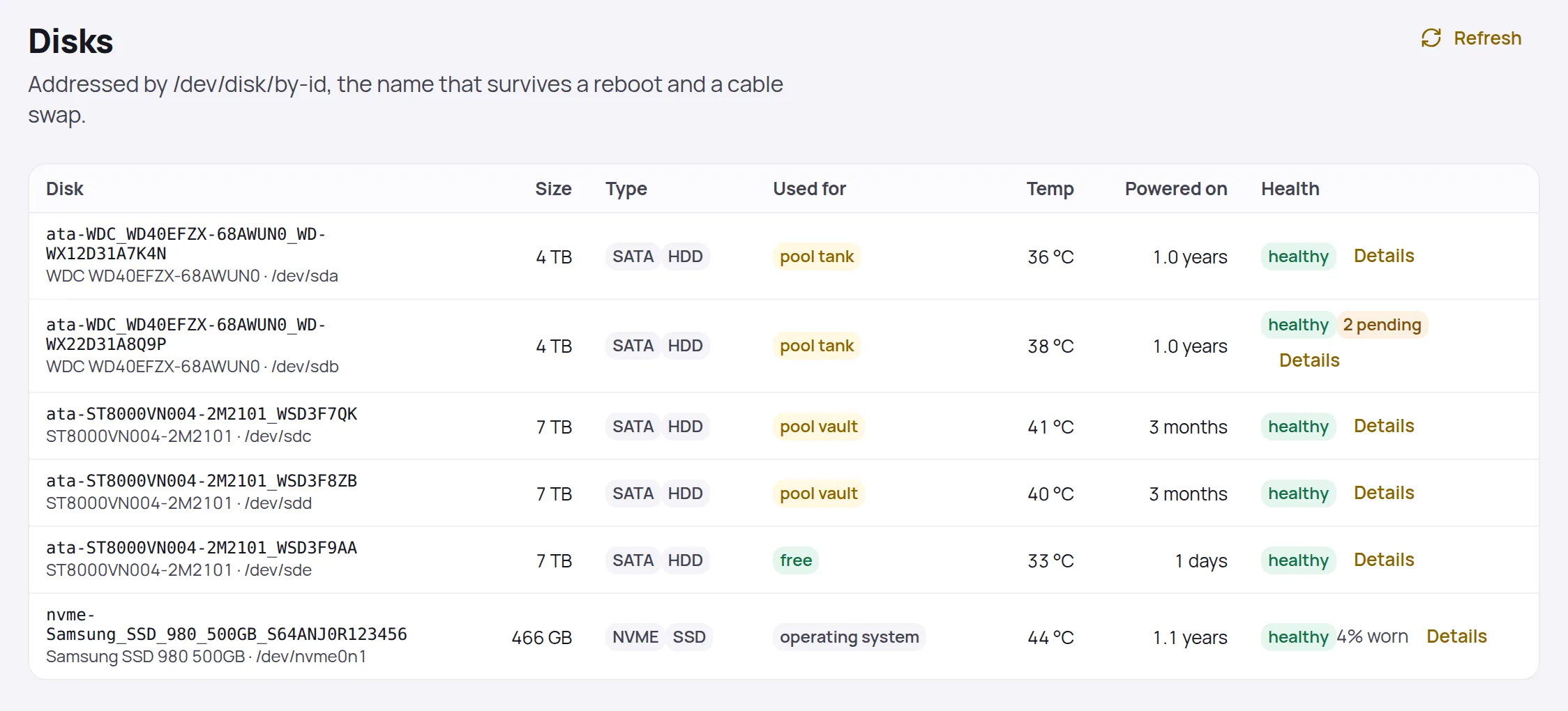Click the healthy badge on /dev/sda row

tap(1298, 257)
